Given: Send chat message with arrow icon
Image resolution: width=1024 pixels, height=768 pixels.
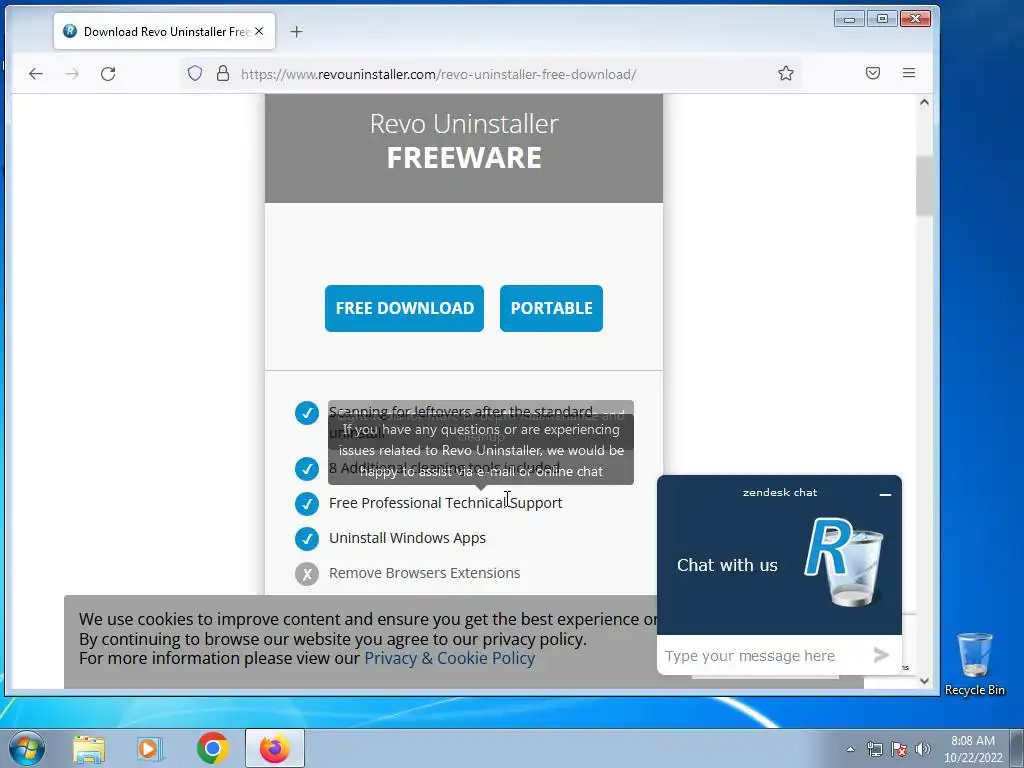Looking at the screenshot, I should point(881,655).
